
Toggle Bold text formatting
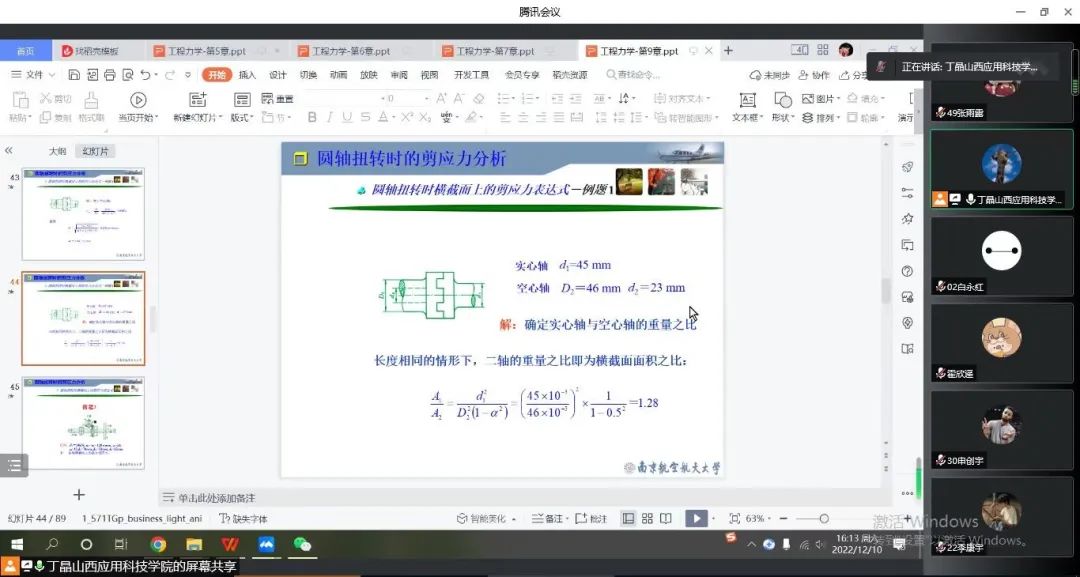(312, 117)
